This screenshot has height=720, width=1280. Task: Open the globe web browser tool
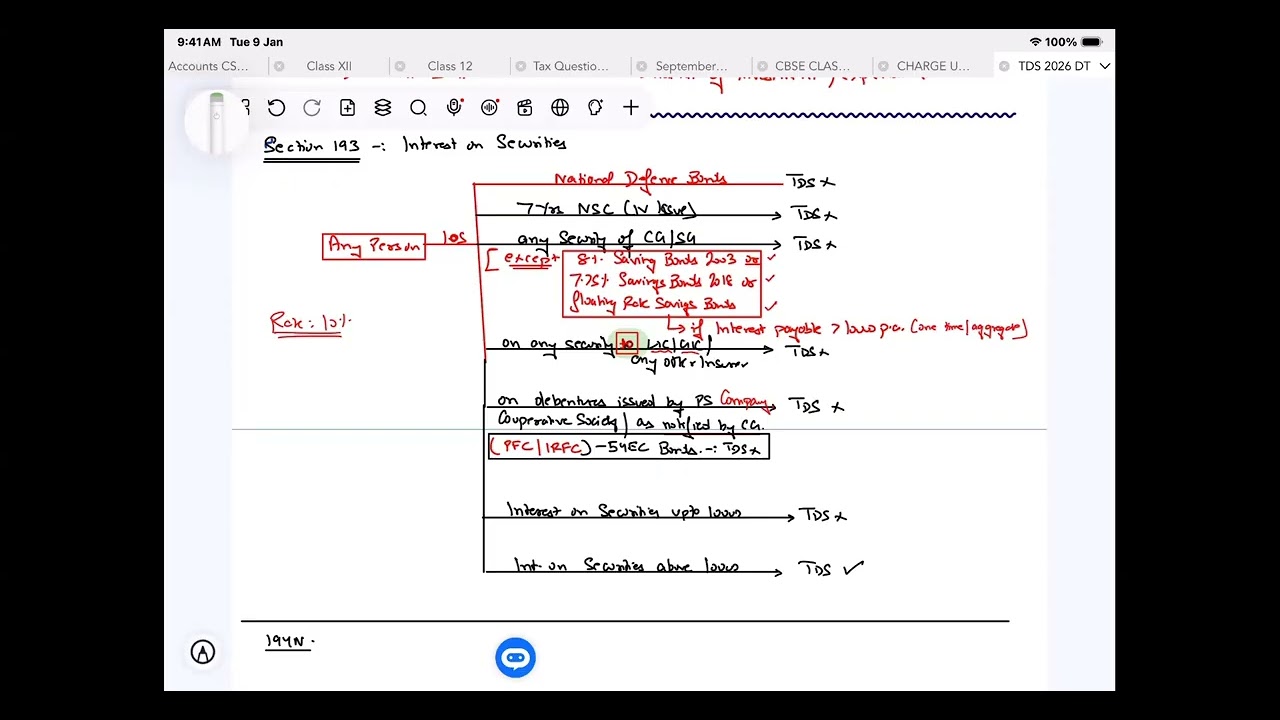tap(560, 108)
